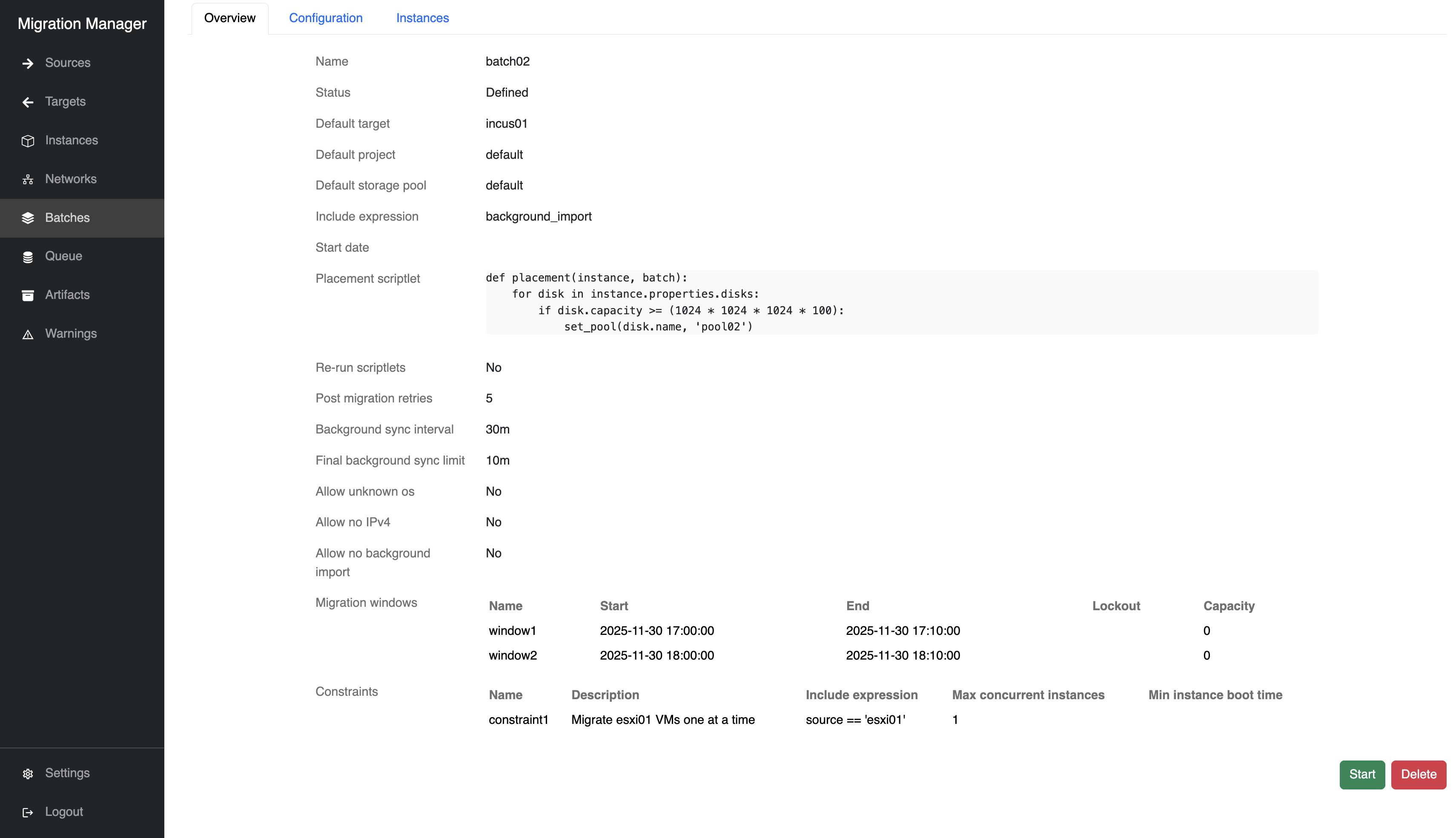Click the Logout exit icon
Viewport: 1456px width, 838px height.
tap(28, 812)
